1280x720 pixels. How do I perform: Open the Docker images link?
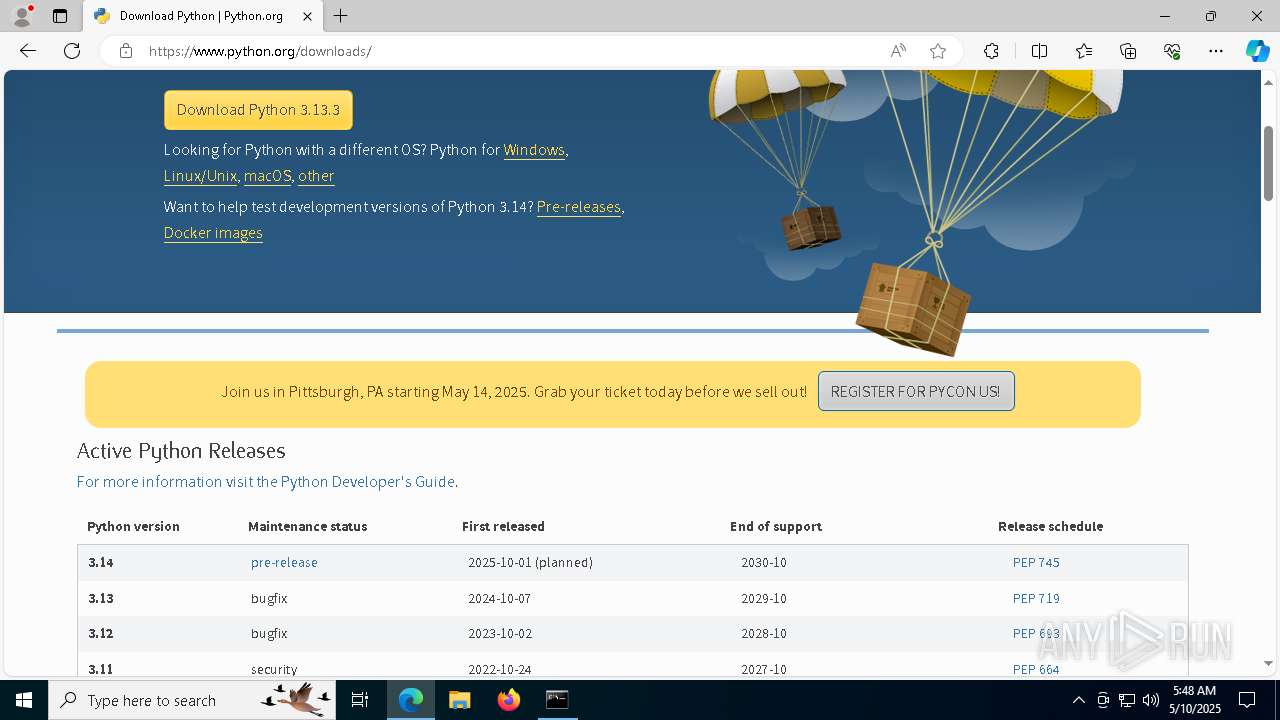pyautogui.click(x=213, y=233)
